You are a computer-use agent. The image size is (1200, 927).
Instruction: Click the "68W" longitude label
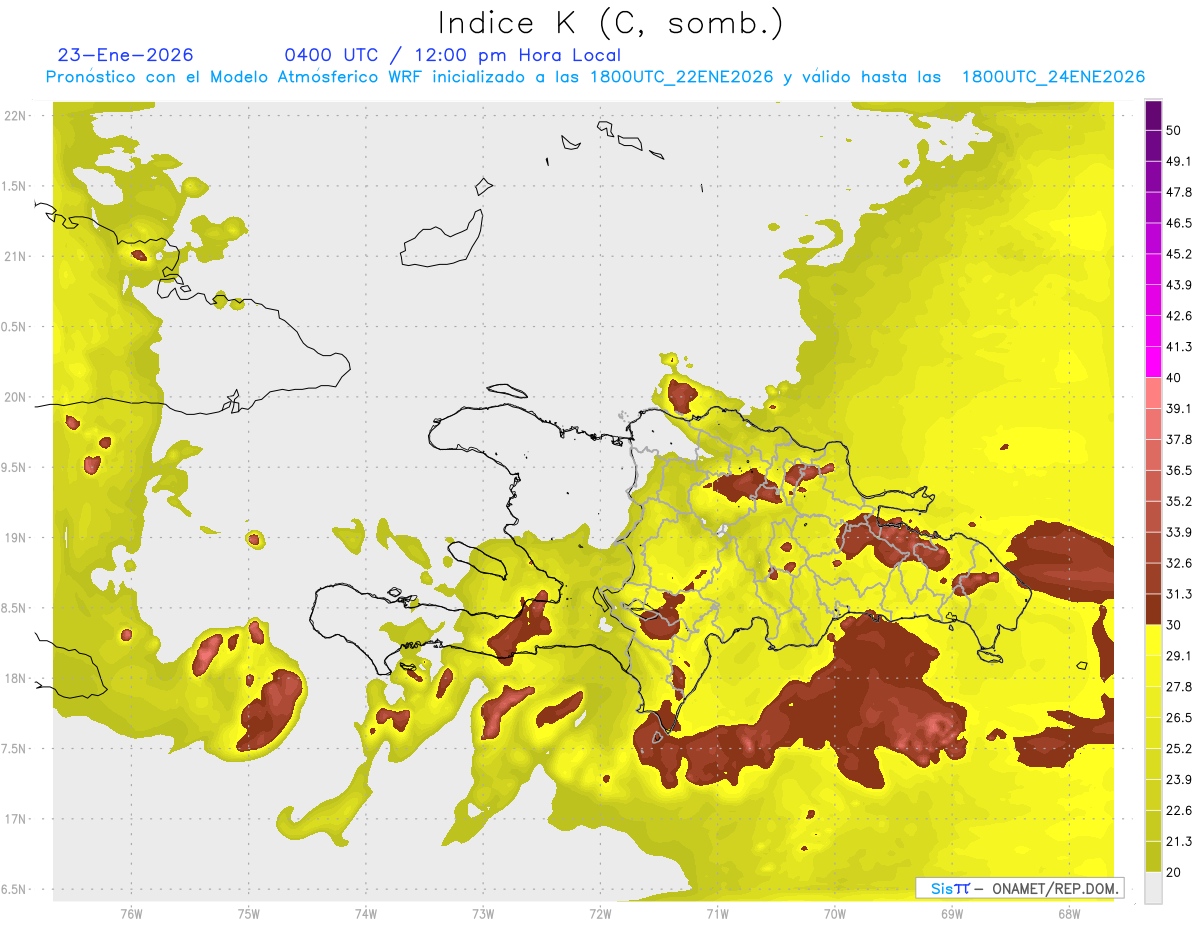[x=1069, y=914]
